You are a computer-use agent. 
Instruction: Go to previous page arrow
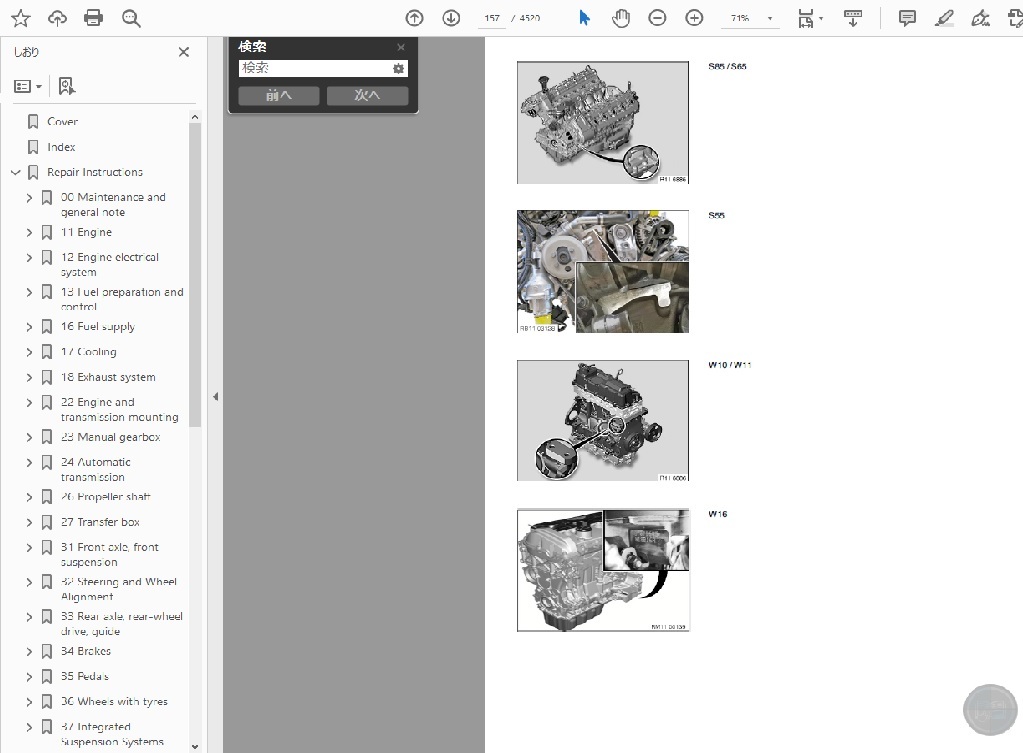414,18
